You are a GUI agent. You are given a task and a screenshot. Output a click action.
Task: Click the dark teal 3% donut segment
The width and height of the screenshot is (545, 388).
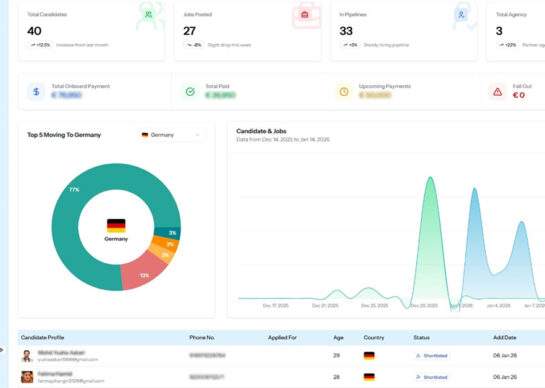click(168, 233)
